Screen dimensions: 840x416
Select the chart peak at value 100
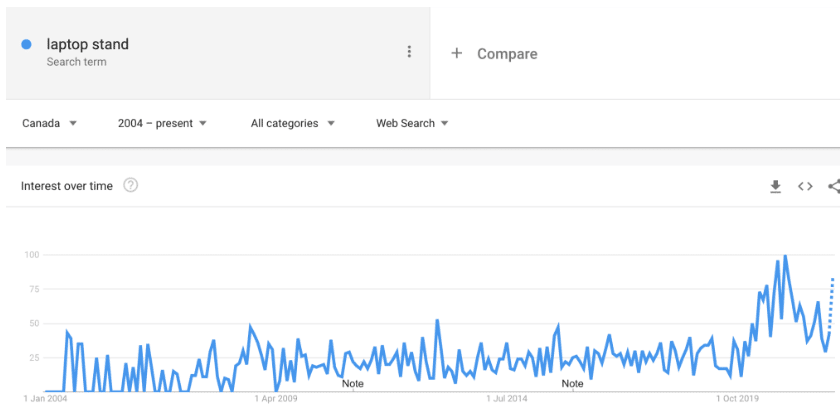tap(785, 256)
